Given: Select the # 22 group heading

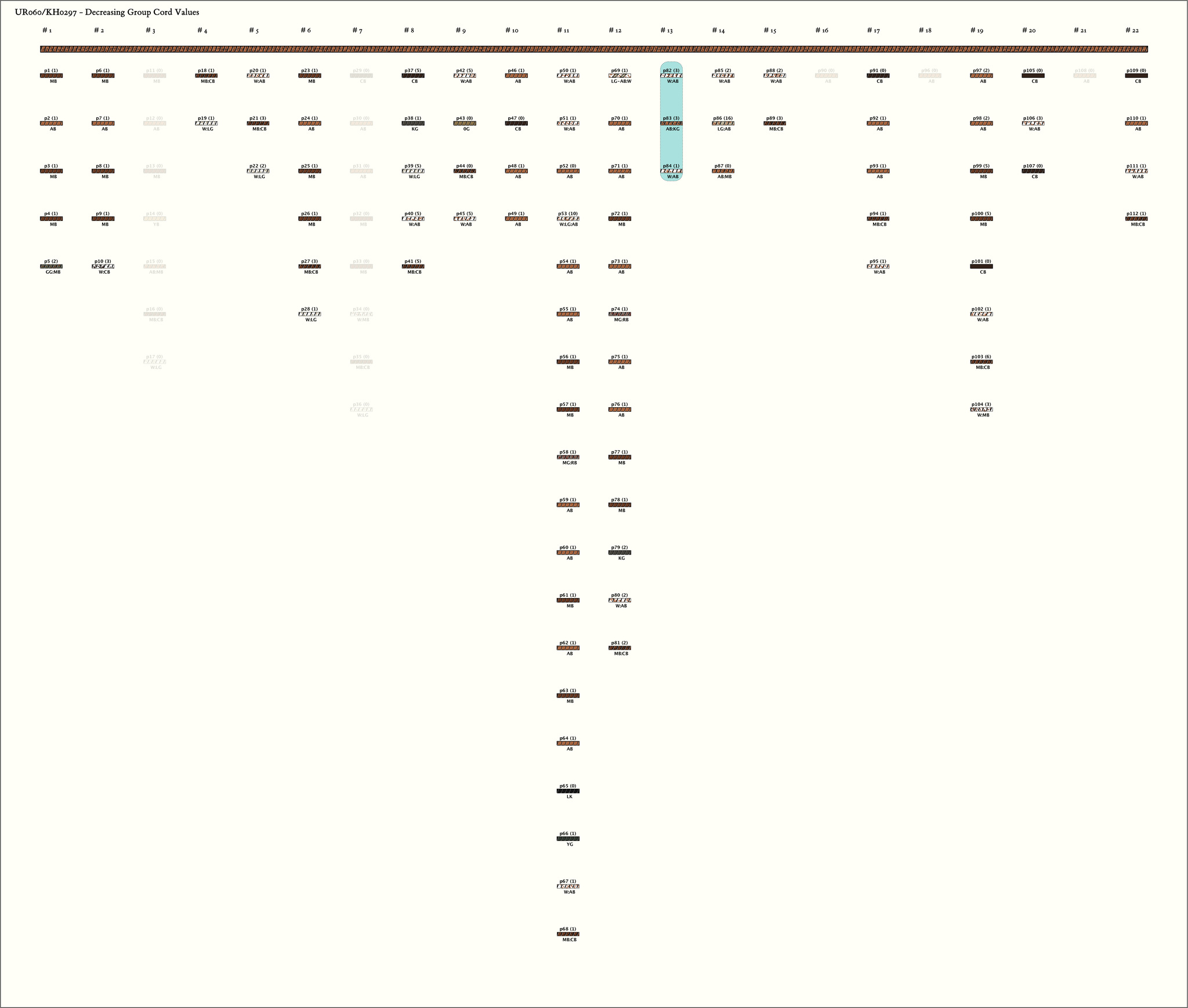Looking at the screenshot, I should [x=1132, y=30].
